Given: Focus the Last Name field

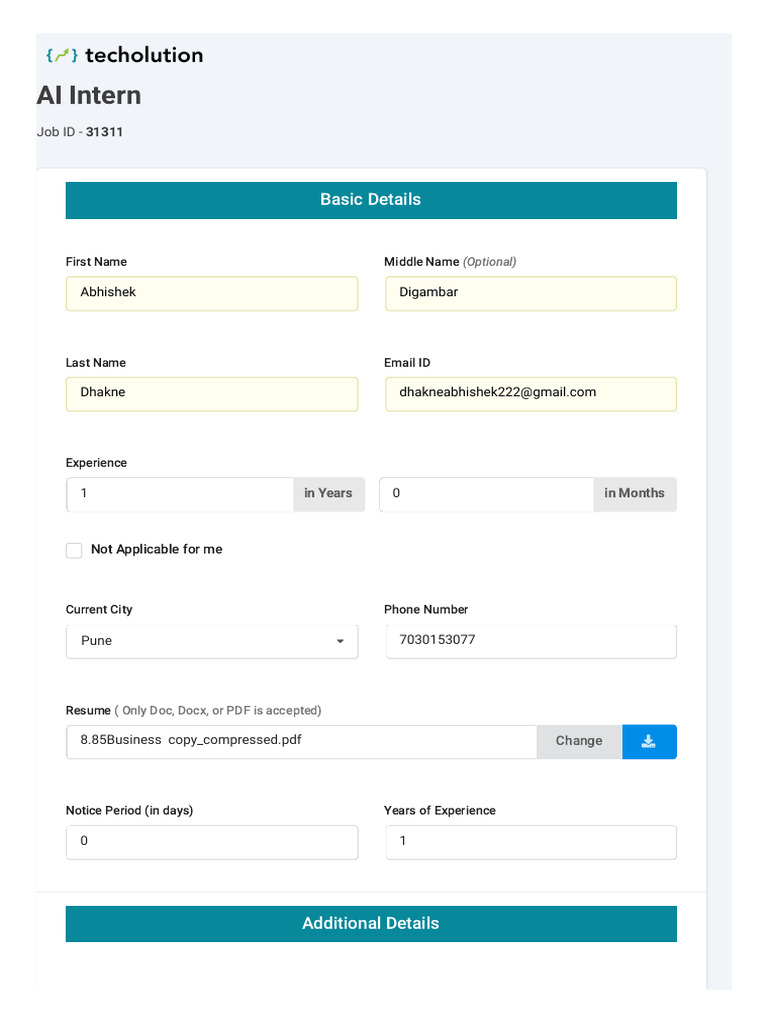Looking at the screenshot, I should coord(212,393).
